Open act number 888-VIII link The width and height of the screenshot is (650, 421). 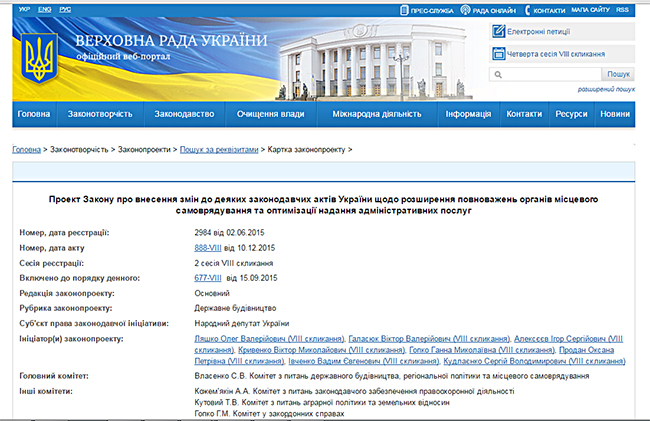[208, 247]
